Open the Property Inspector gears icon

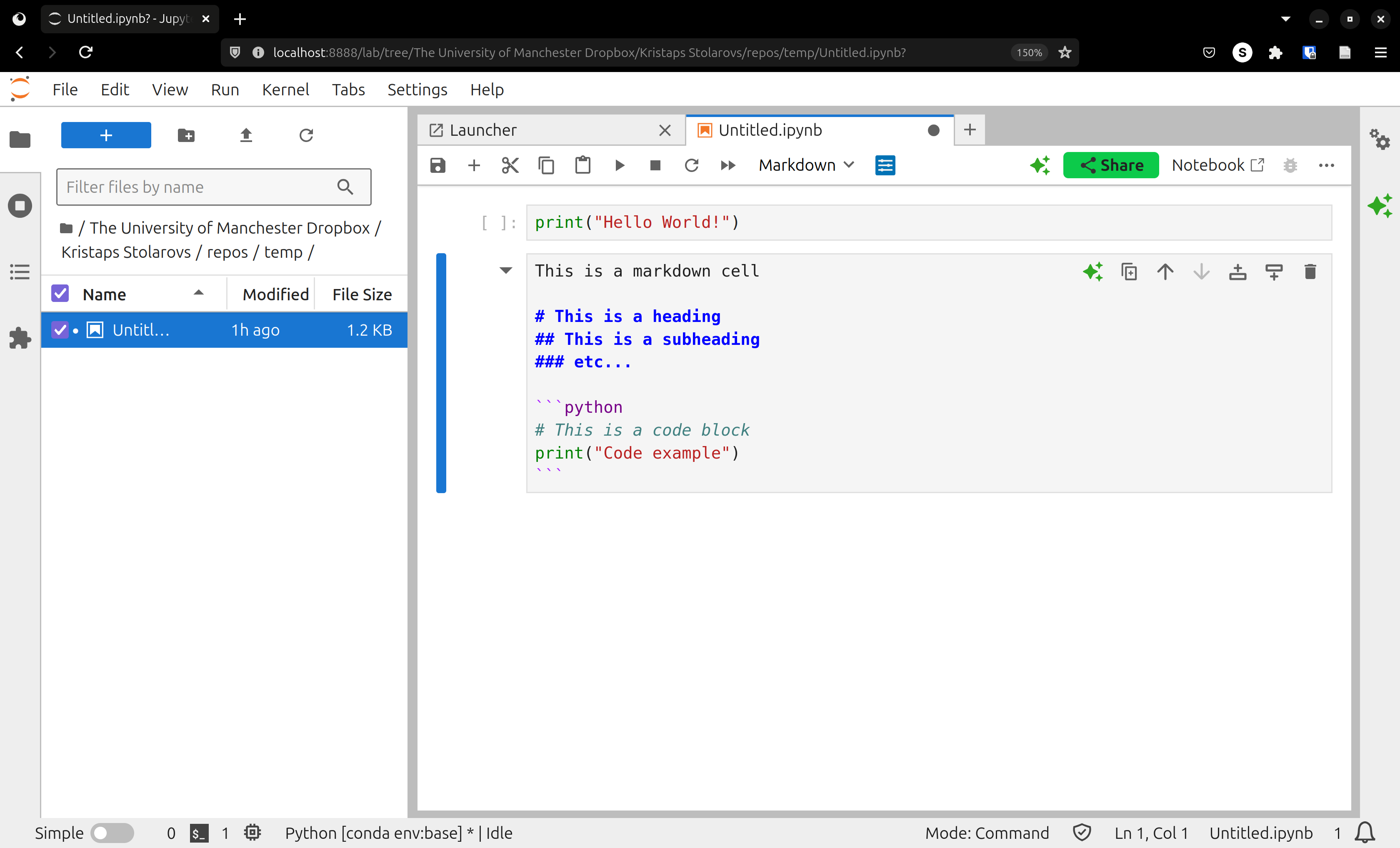pos(1380,139)
